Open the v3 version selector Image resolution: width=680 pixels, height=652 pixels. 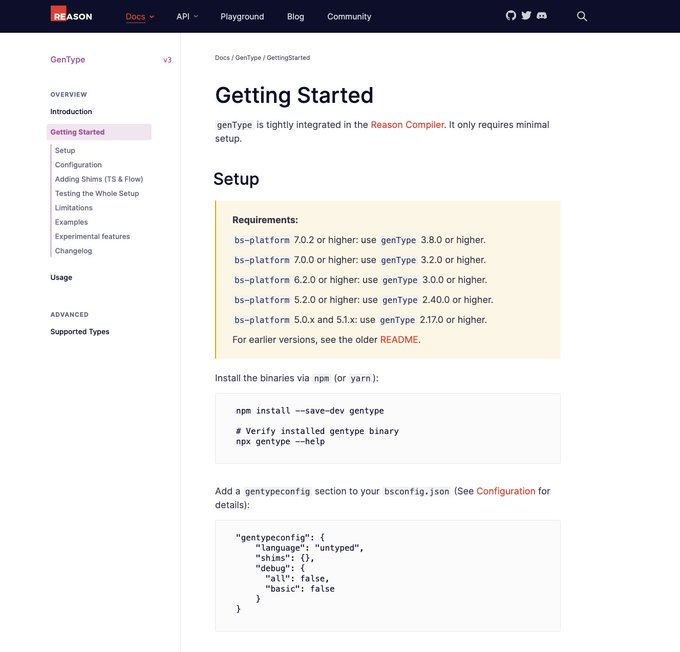167,60
